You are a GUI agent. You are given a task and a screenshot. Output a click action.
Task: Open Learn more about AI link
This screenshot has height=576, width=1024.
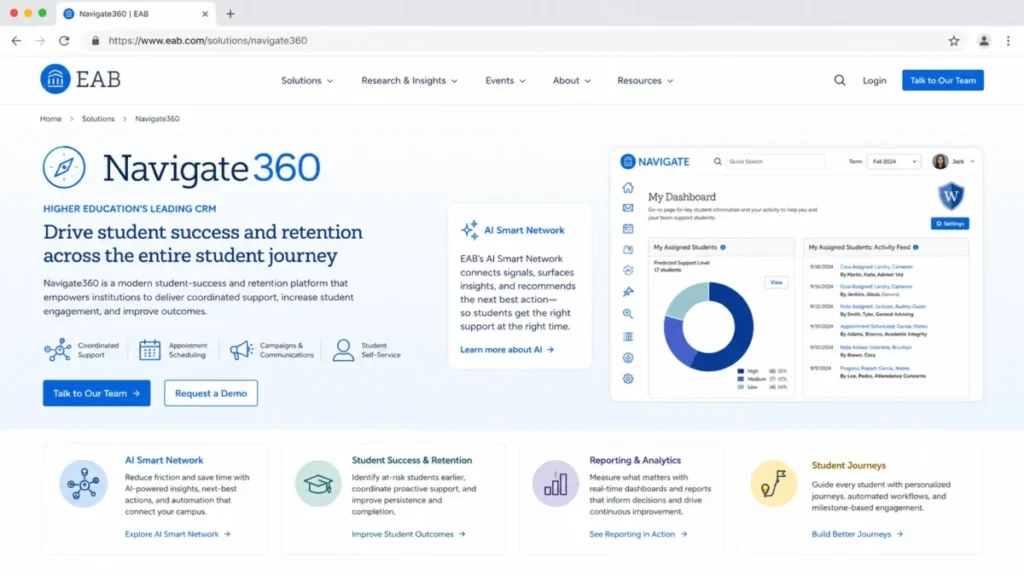[x=507, y=349]
